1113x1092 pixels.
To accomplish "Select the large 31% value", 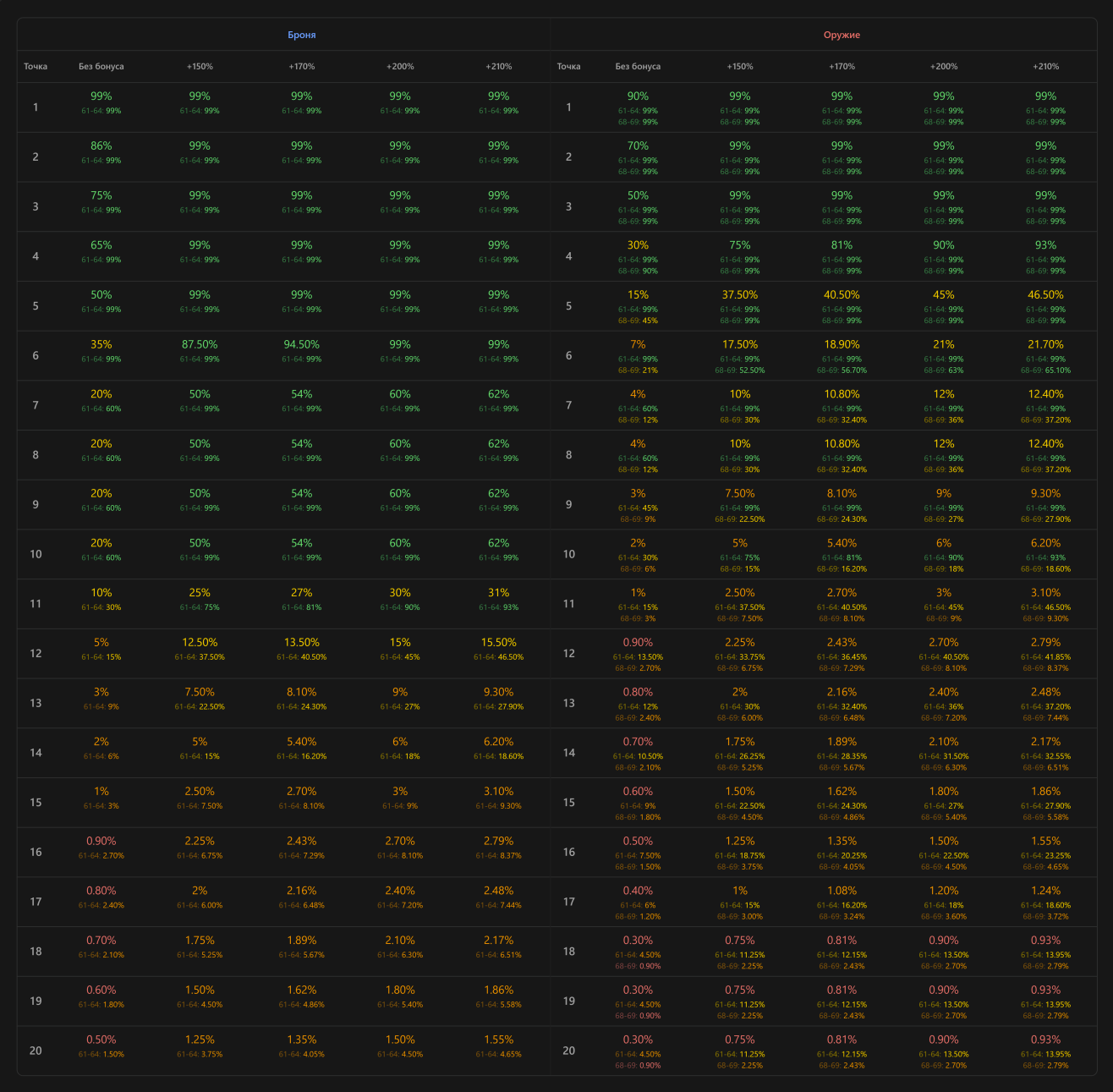I will coord(499,593).
